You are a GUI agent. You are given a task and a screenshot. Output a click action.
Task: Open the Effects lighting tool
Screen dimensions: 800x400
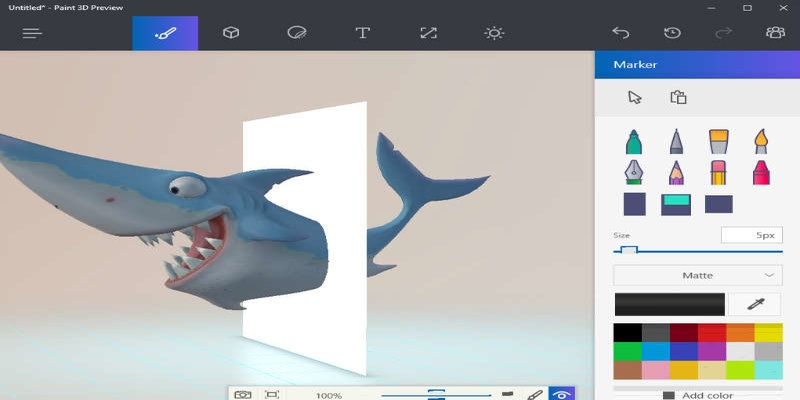click(x=494, y=33)
